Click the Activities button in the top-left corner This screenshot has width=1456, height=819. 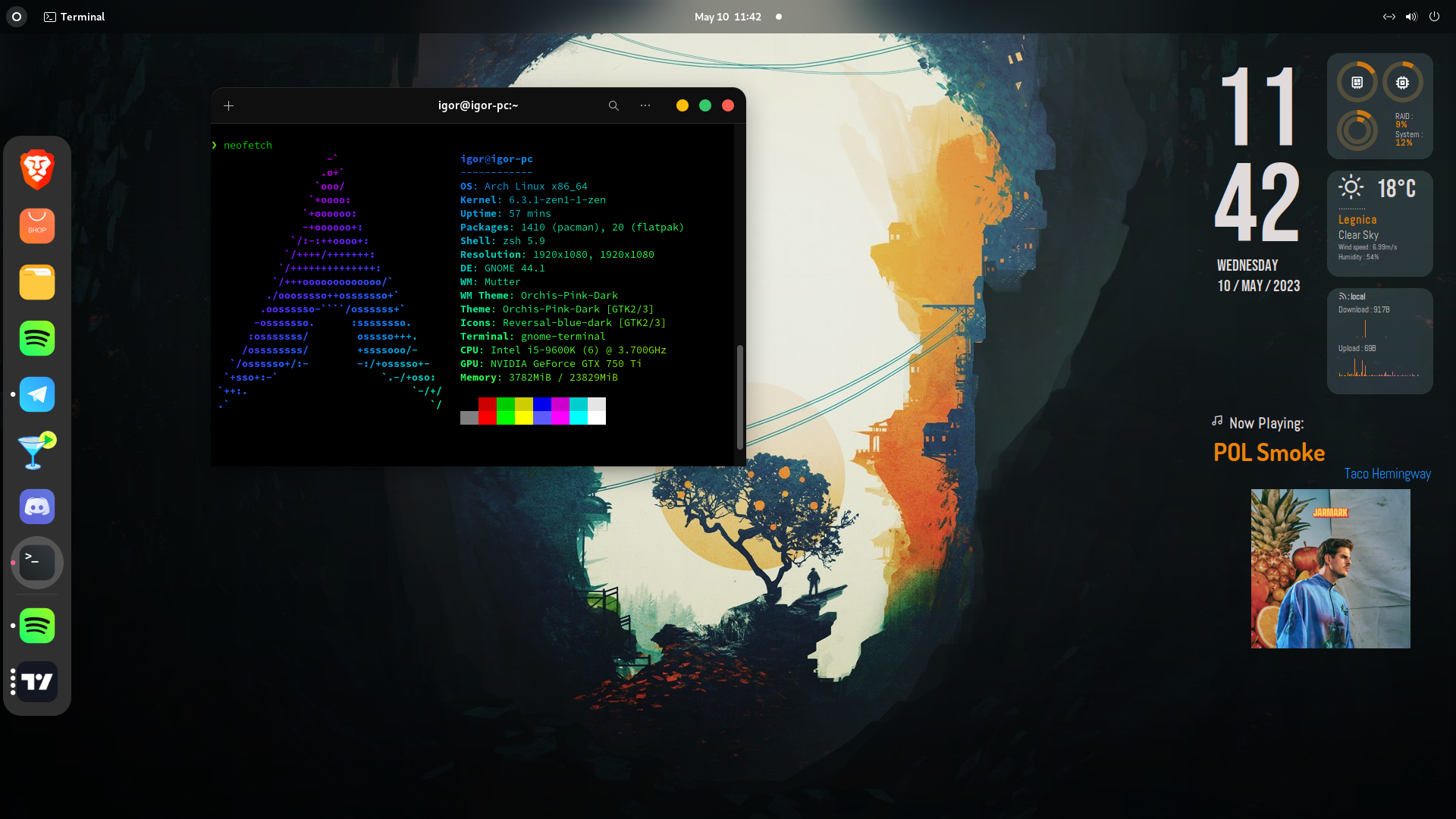(15, 16)
